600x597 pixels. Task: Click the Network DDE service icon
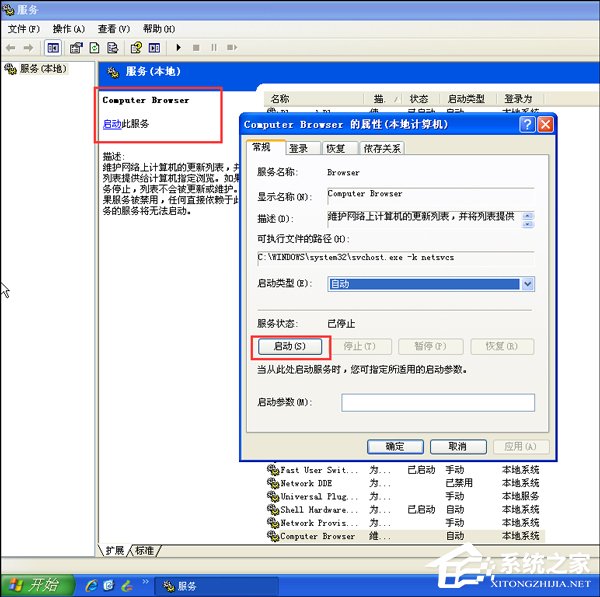point(272,483)
